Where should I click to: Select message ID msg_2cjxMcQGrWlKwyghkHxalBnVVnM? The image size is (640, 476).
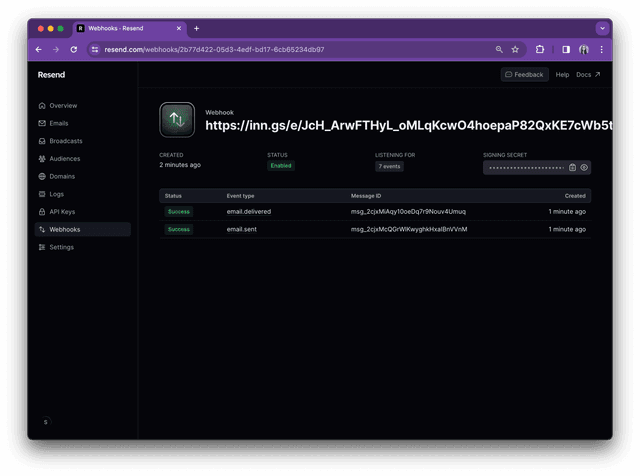pos(409,229)
